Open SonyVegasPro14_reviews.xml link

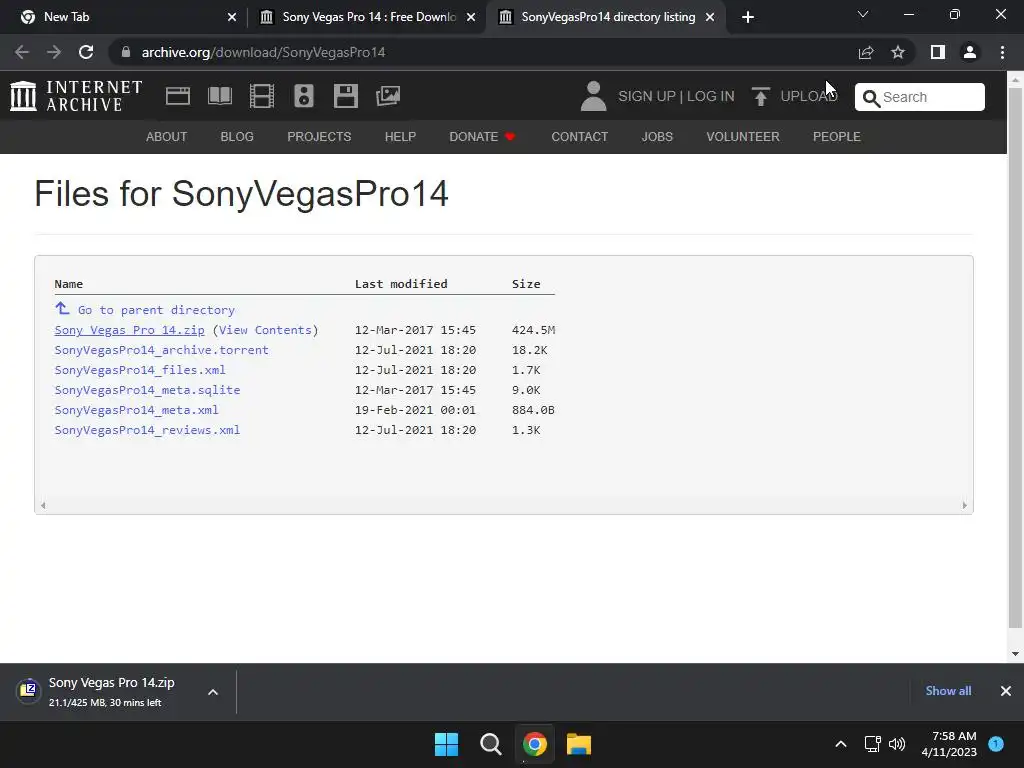click(x=147, y=430)
